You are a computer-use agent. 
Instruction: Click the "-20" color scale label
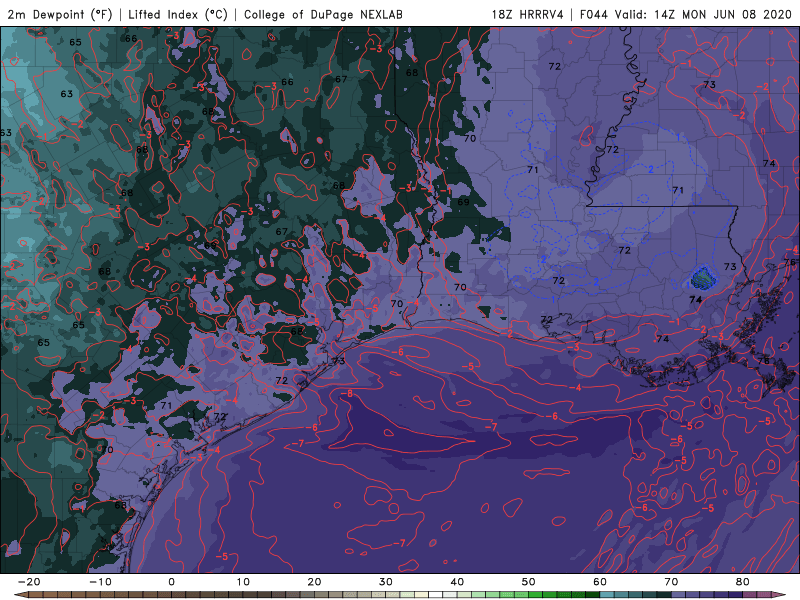pyautogui.click(x=29, y=582)
